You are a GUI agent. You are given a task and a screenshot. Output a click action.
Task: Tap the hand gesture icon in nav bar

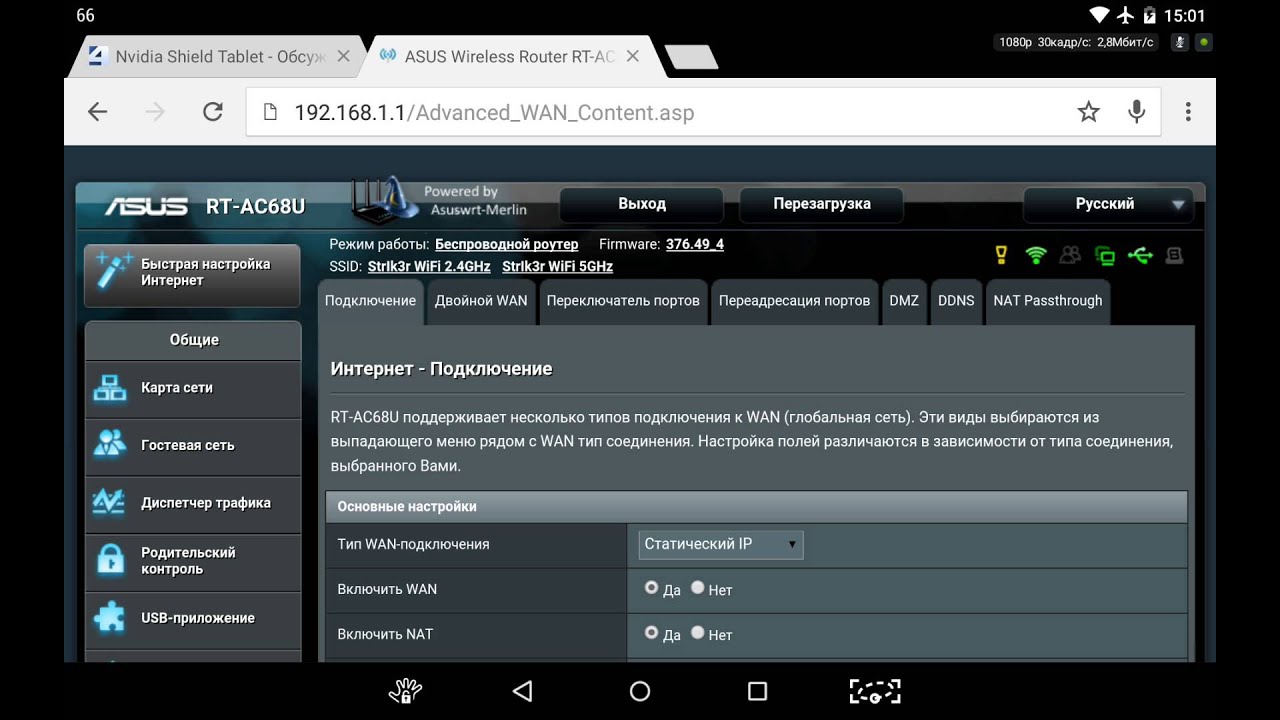405,691
